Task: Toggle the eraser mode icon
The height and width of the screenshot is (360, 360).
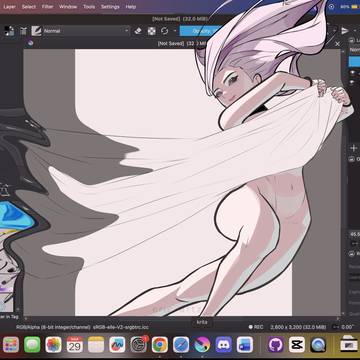Action: (x=138, y=31)
